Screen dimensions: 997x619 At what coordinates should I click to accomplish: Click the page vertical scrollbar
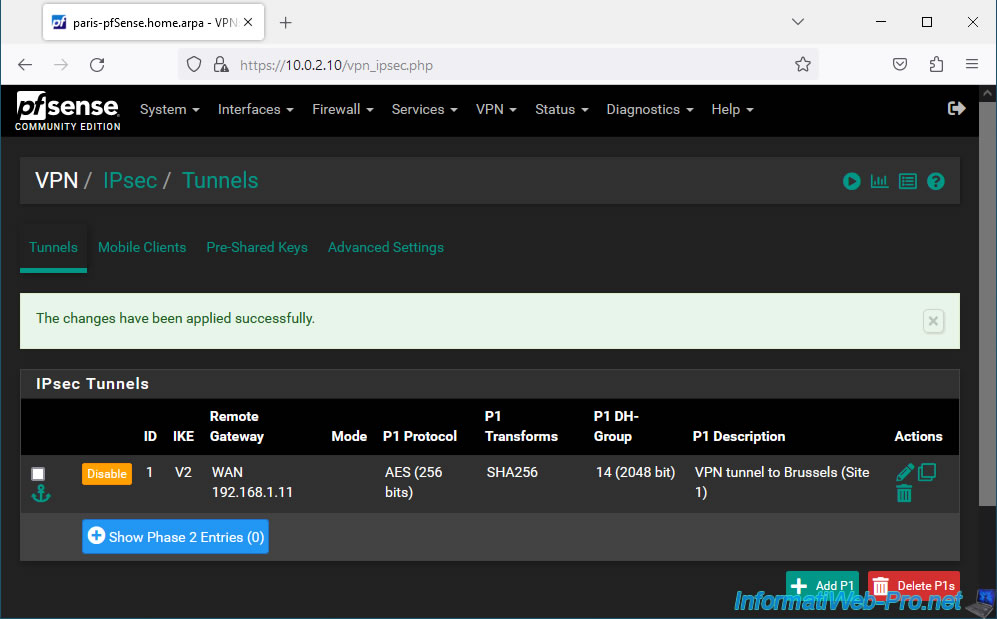click(987, 305)
